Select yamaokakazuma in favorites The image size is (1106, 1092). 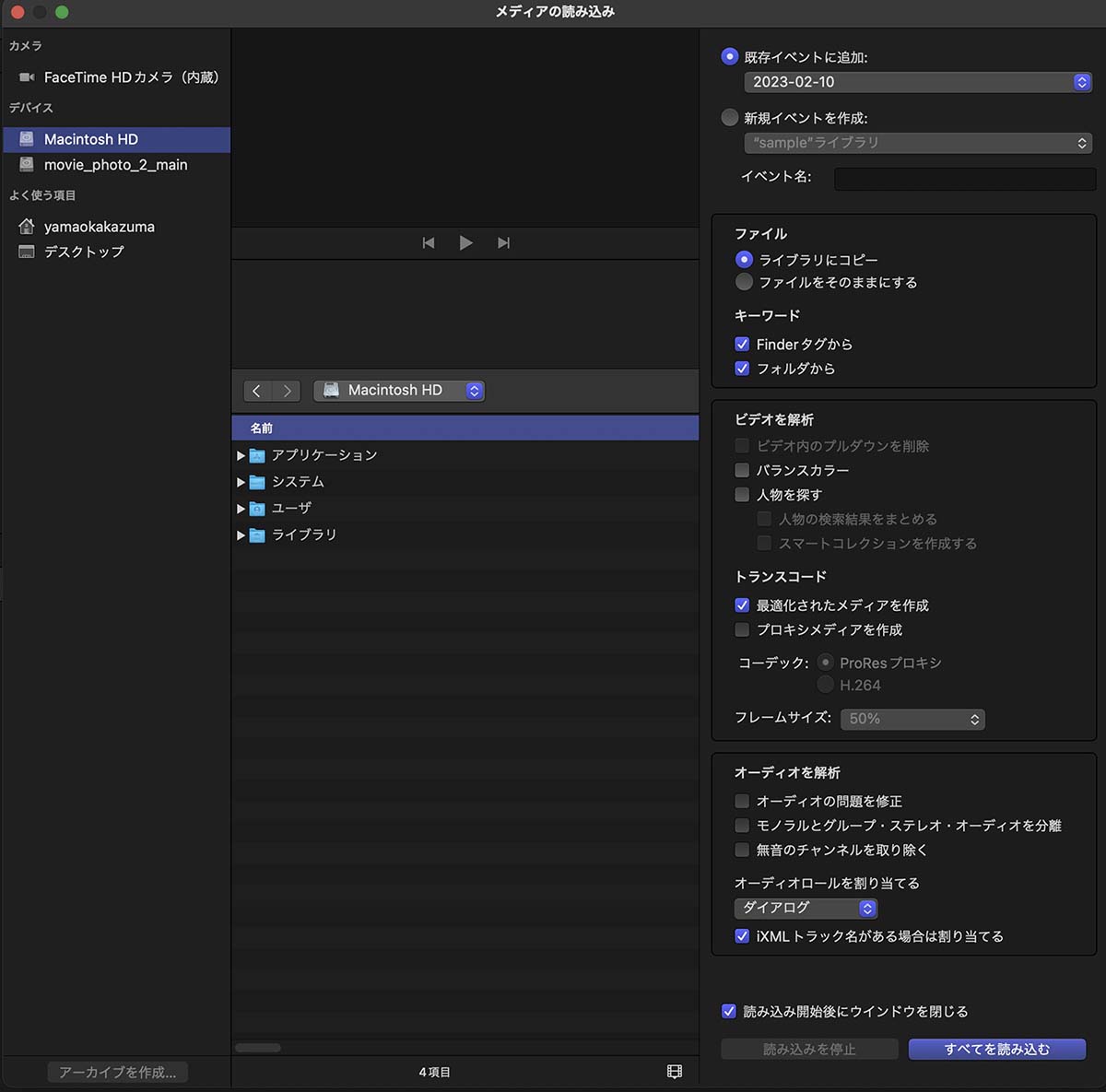(x=116, y=227)
